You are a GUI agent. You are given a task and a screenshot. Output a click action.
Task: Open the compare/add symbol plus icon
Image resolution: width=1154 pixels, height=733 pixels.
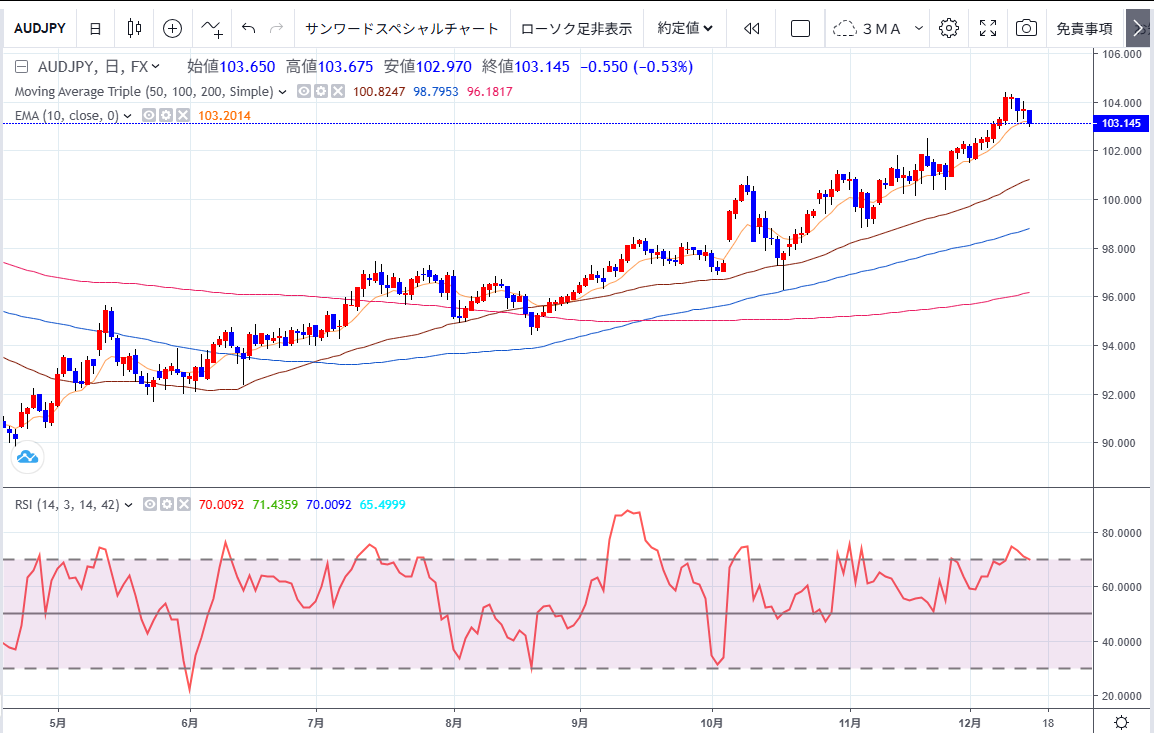point(172,28)
